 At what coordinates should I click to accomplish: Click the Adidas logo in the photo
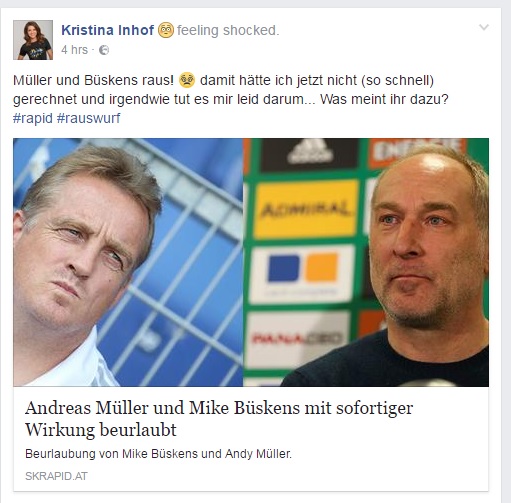tap(310, 153)
